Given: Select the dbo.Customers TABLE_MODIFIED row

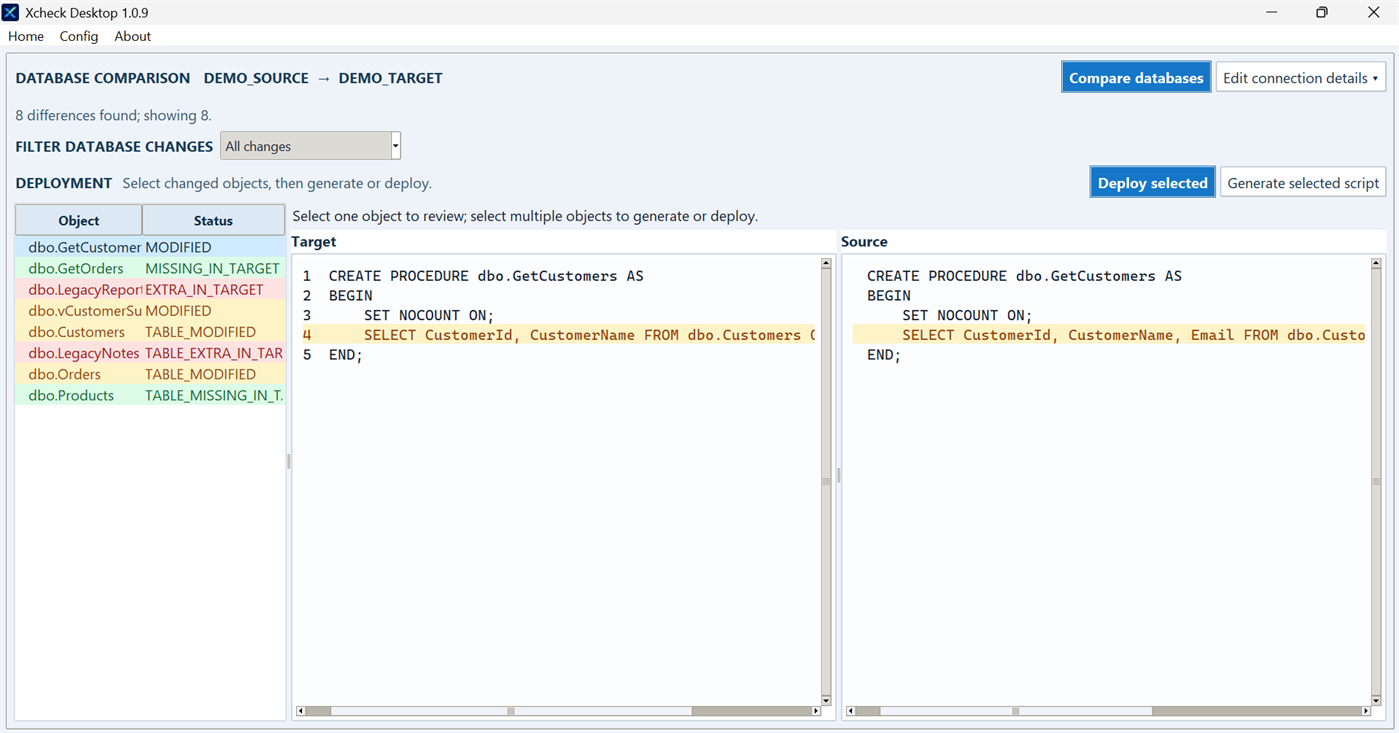Looking at the screenshot, I should tap(150, 332).
